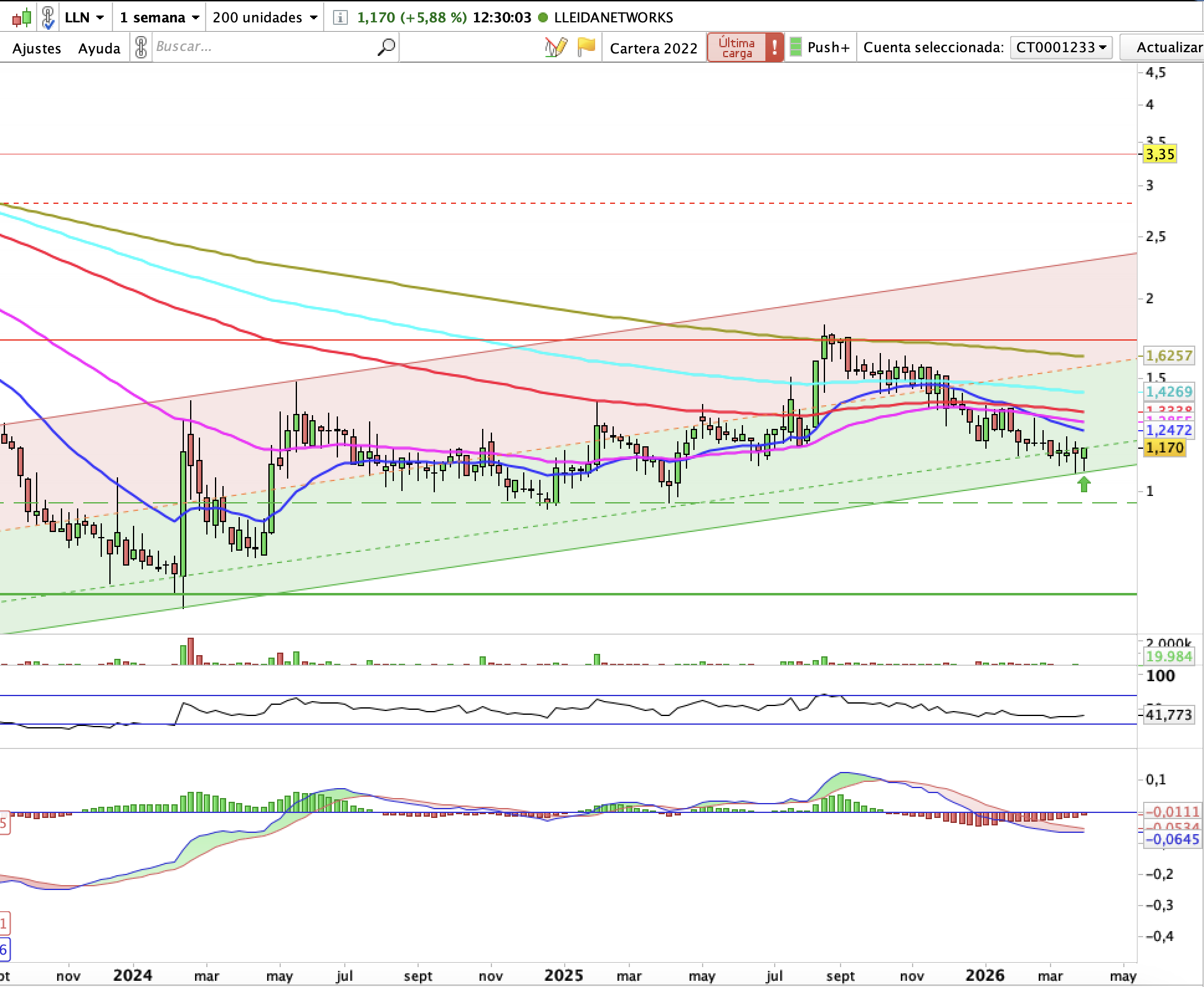Image resolution: width=1204 pixels, height=987 pixels.
Task: Open the Ajustes menu
Action: coord(37,48)
